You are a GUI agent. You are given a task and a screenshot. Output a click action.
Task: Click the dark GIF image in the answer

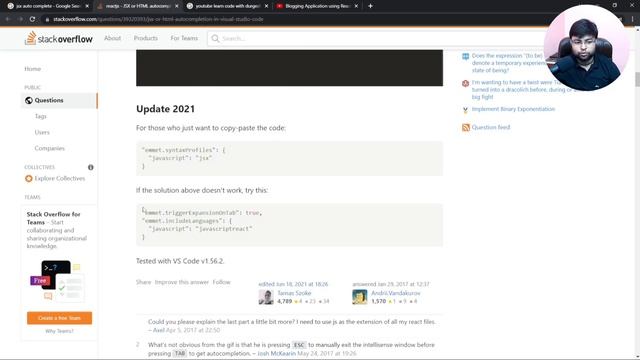[x=289, y=68]
